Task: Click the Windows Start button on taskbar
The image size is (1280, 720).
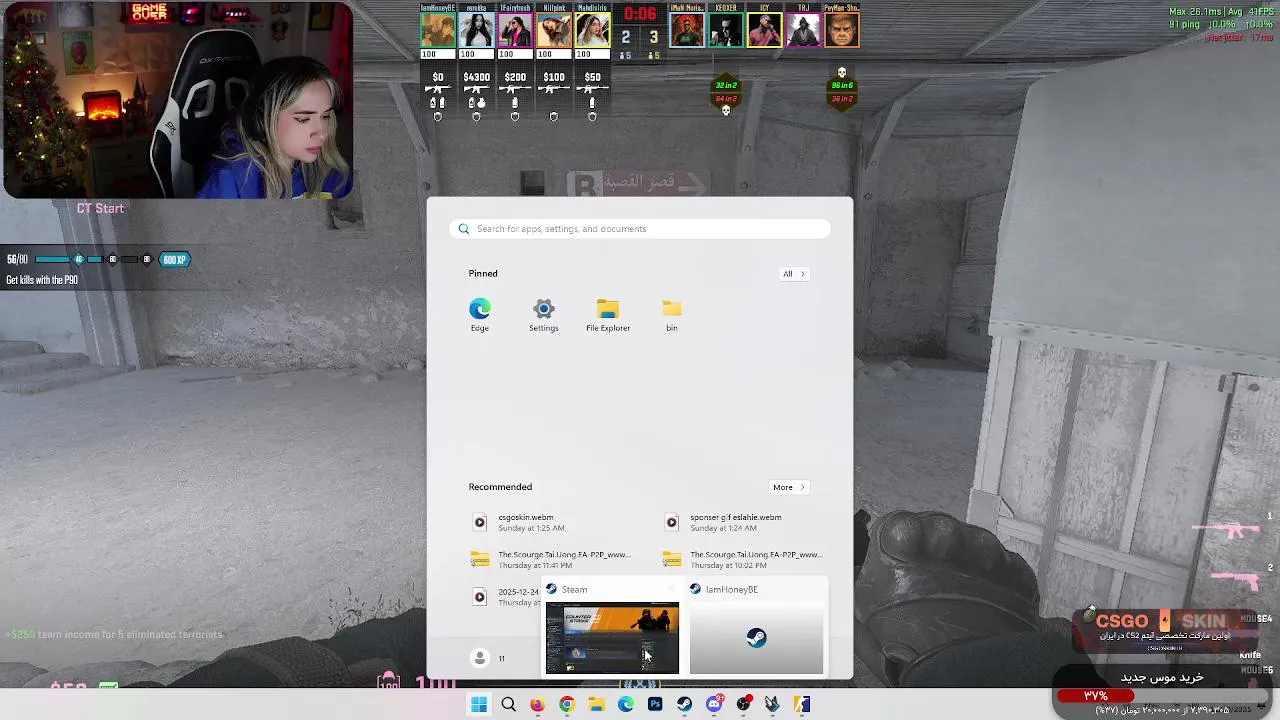Action: [x=479, y=705]
